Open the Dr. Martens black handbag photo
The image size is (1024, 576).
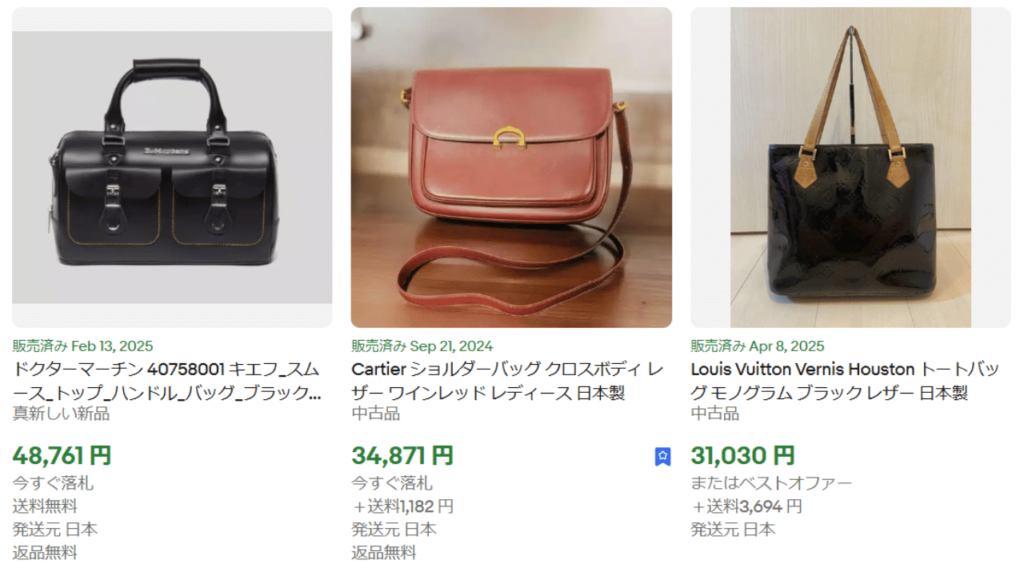pyautogui.click(x=172, y=167)
